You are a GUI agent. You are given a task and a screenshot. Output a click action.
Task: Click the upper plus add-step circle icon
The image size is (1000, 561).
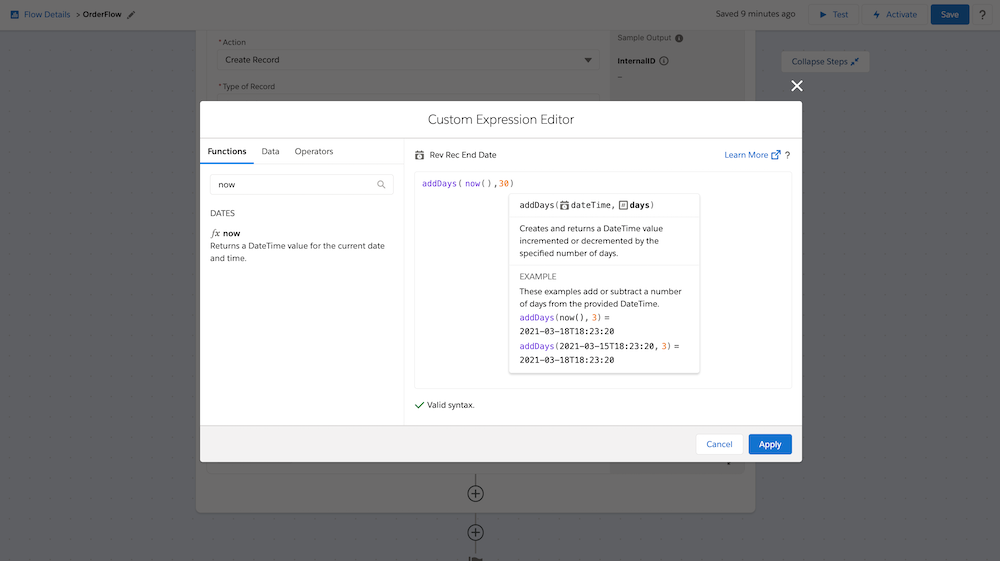(x=475, y=493)
